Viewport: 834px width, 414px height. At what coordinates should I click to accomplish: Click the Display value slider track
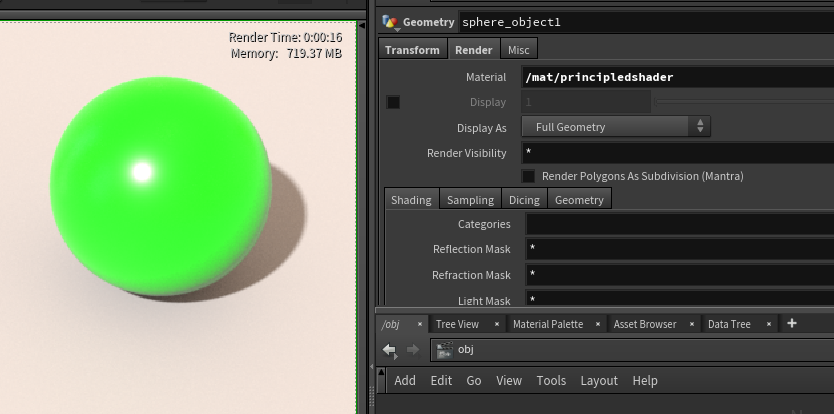tap(745, 102)
